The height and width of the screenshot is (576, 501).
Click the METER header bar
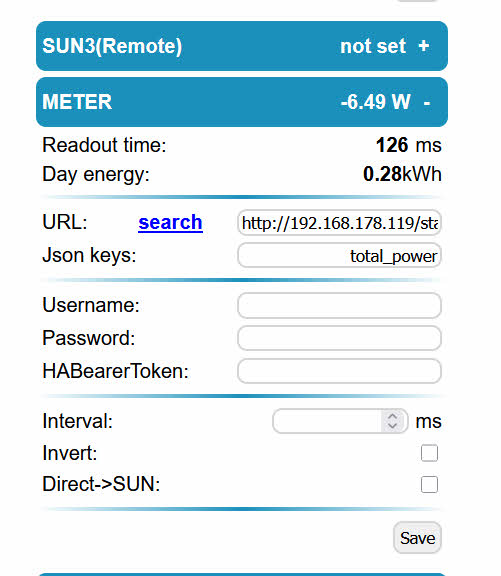point(242,102)
